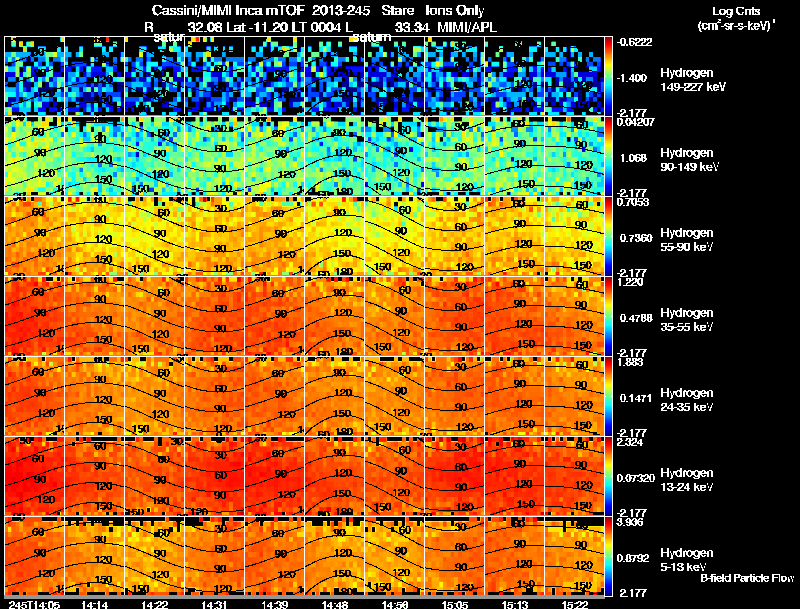Click the '-0.6222' color scale maximum value
Viewport: 800px width, 609px height.
click(634, 42)
